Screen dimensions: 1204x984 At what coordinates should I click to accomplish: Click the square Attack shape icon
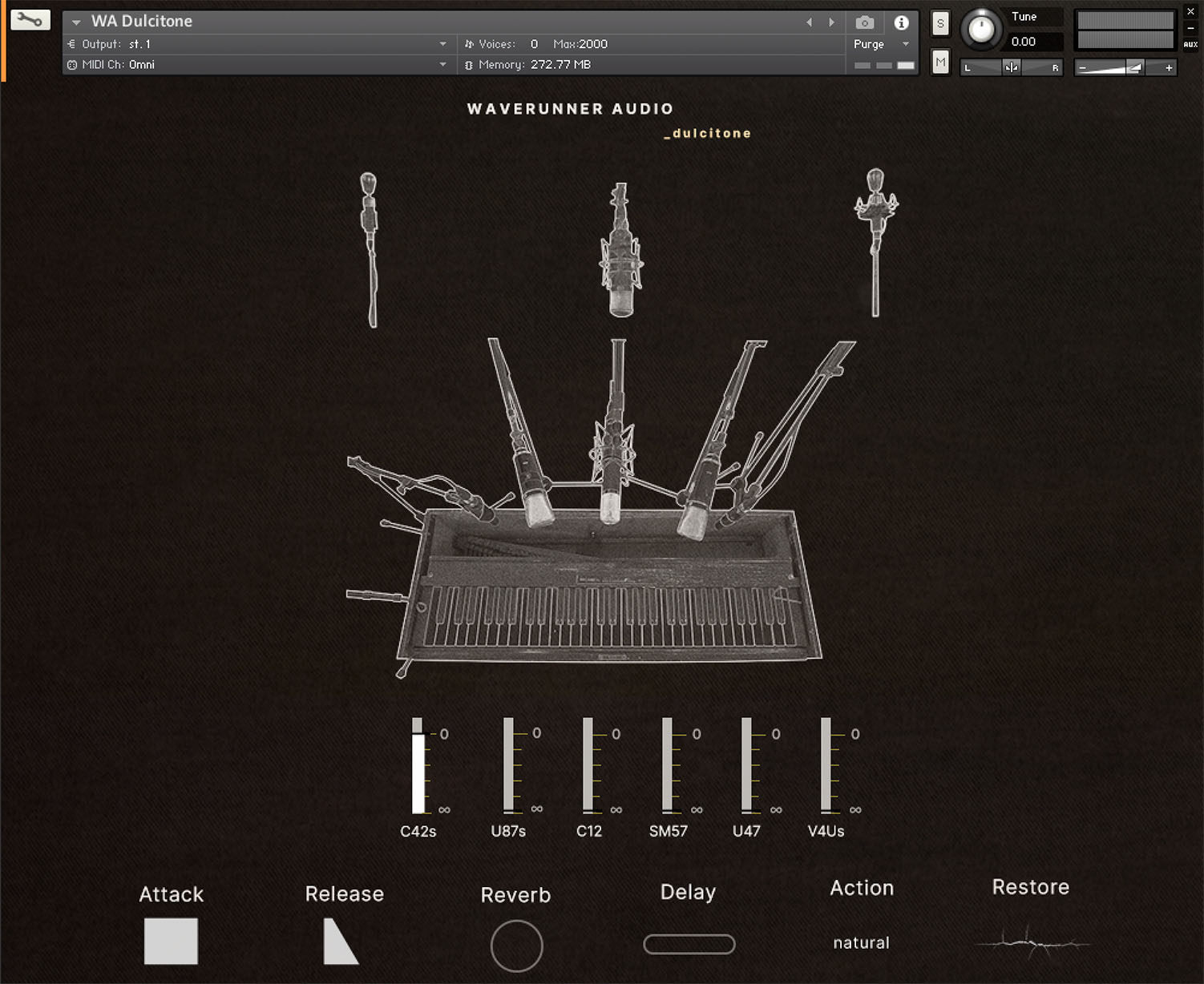(x=171, y=941)
